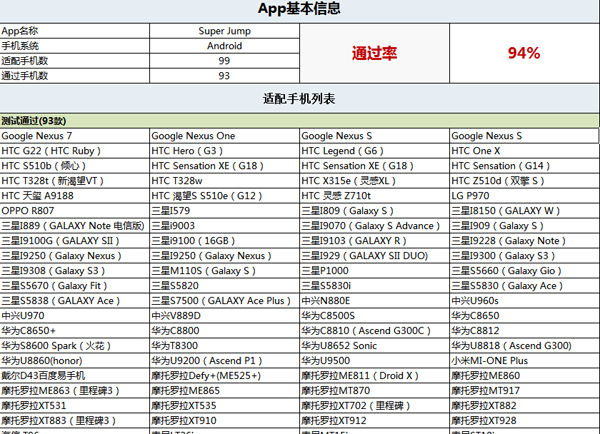
Task: Select the "HTC 渴望S S510e ( G12 )" cell
Action: (x=224, y=196)
